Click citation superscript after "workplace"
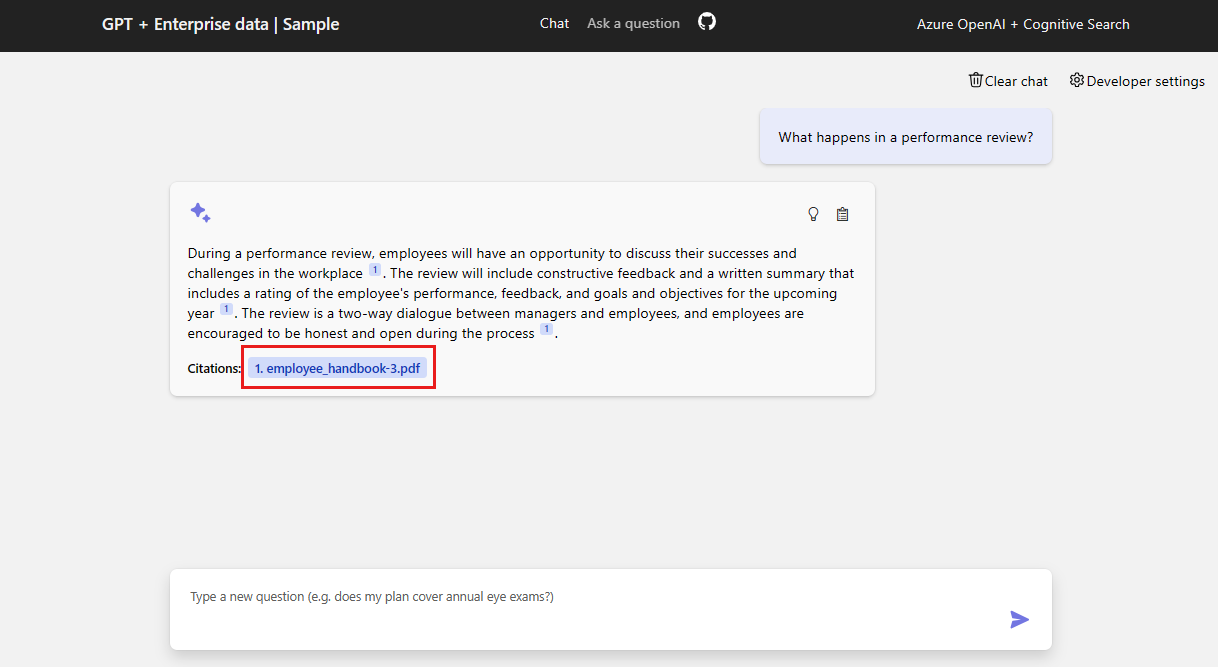The width and height of the screenshot is (1218, 667). pos(375,270)
